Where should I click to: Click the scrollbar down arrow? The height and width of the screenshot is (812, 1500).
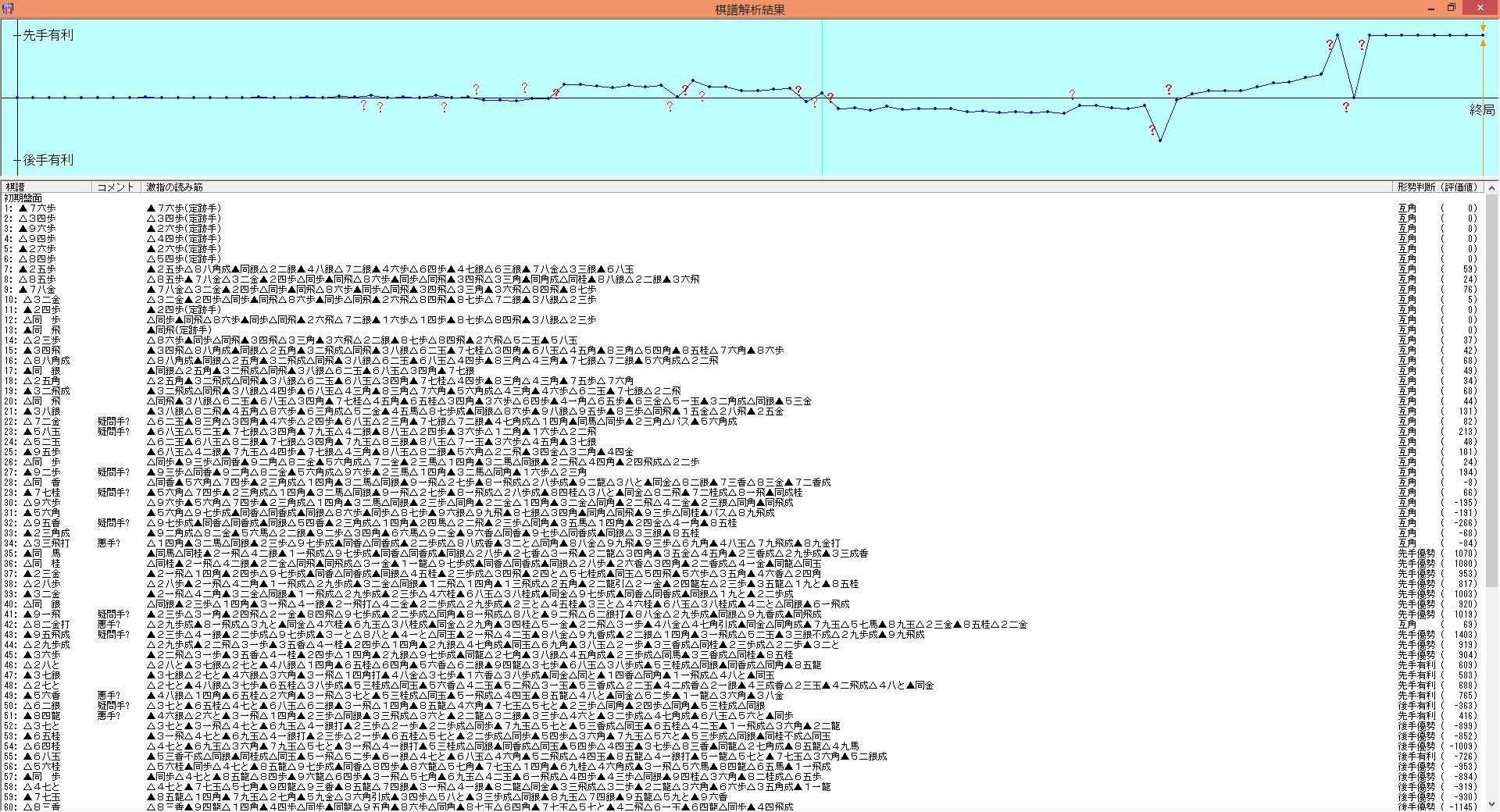(x=1491, y=804)
